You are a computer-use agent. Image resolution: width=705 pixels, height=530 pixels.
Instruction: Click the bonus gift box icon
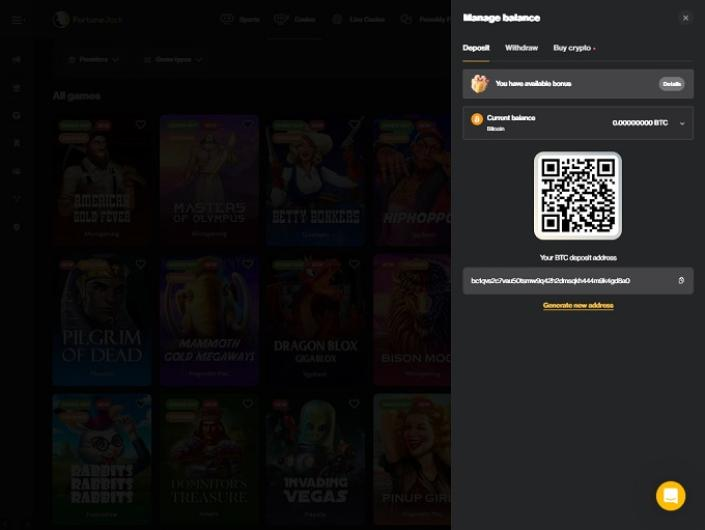[479, 84]
